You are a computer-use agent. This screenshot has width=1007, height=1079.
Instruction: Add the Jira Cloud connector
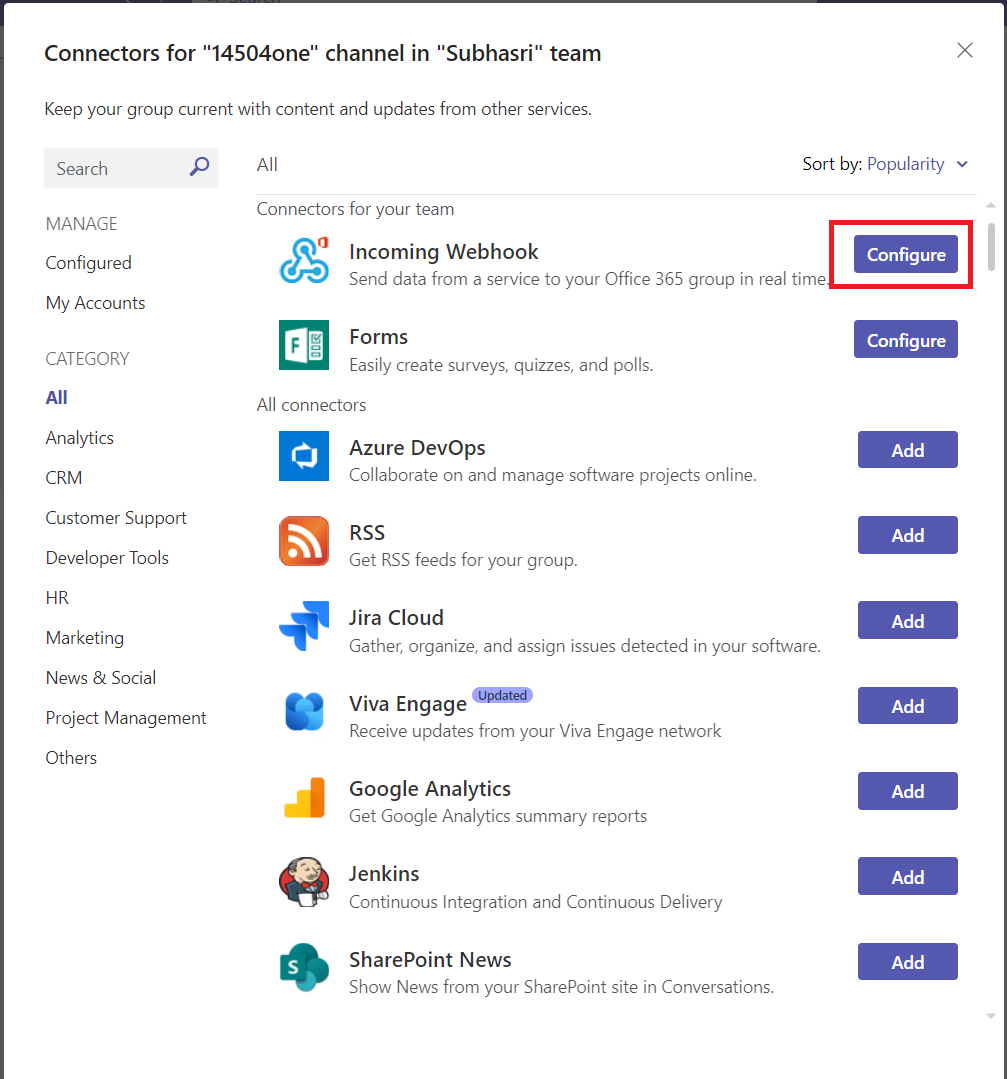click(907, 621)
